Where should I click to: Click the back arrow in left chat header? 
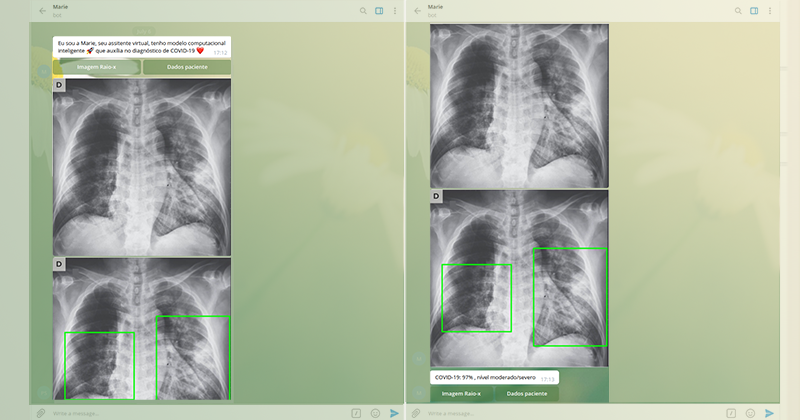(42, 11)
